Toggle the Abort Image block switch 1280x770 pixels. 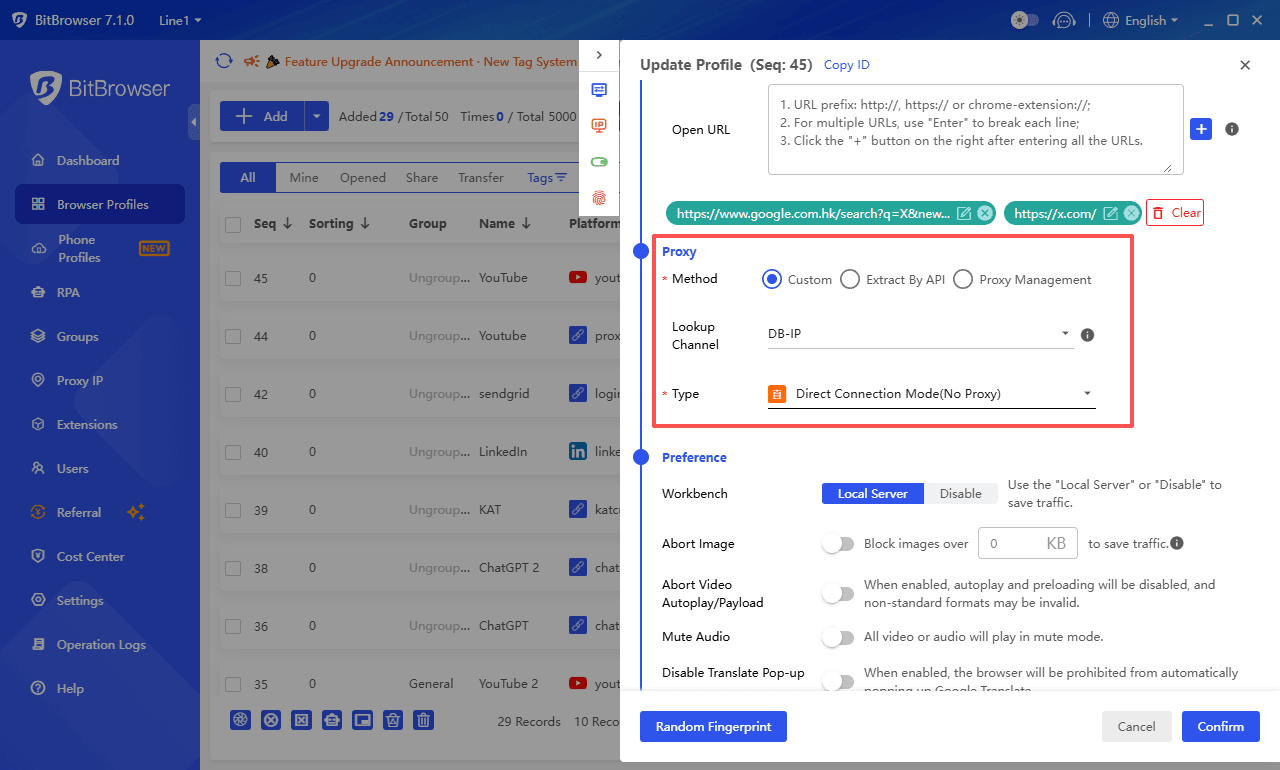point(838,543)
